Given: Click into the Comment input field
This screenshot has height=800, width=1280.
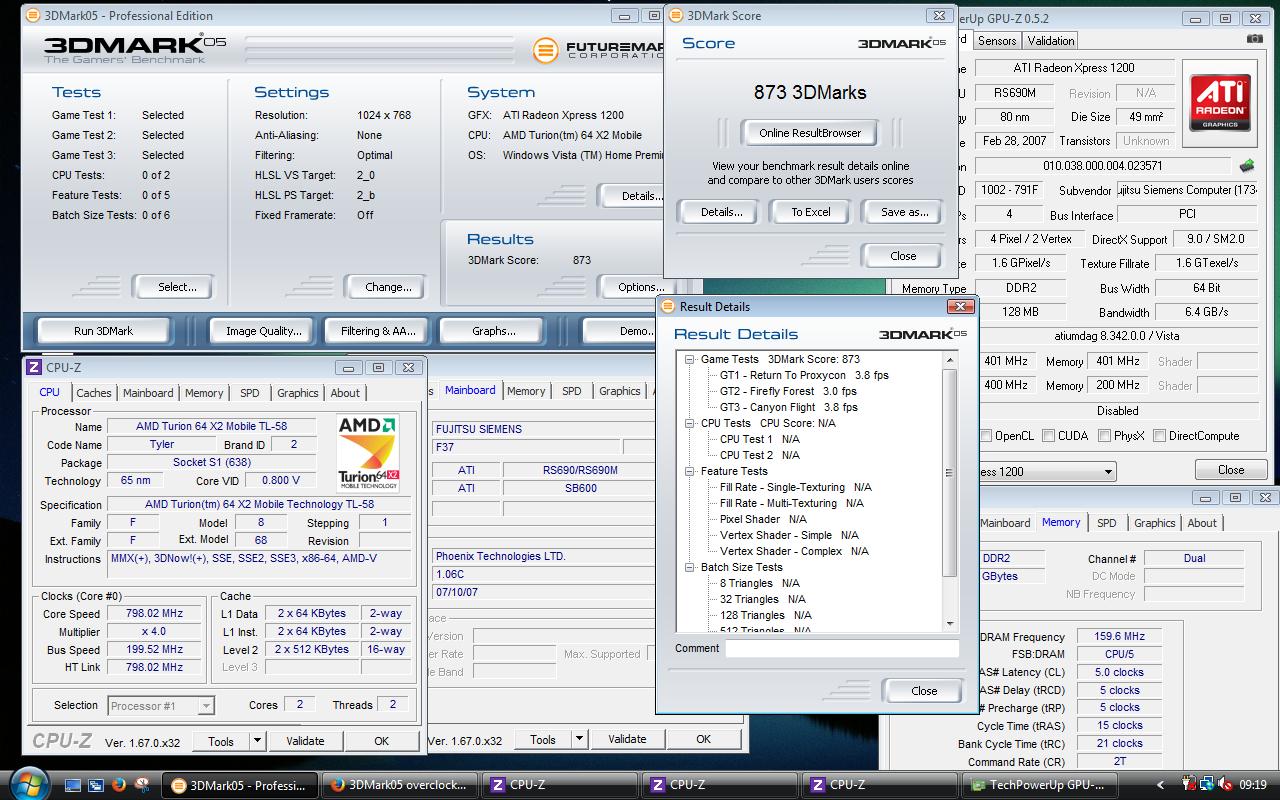Looking at the screenshot, I should (x=842, y=648).
